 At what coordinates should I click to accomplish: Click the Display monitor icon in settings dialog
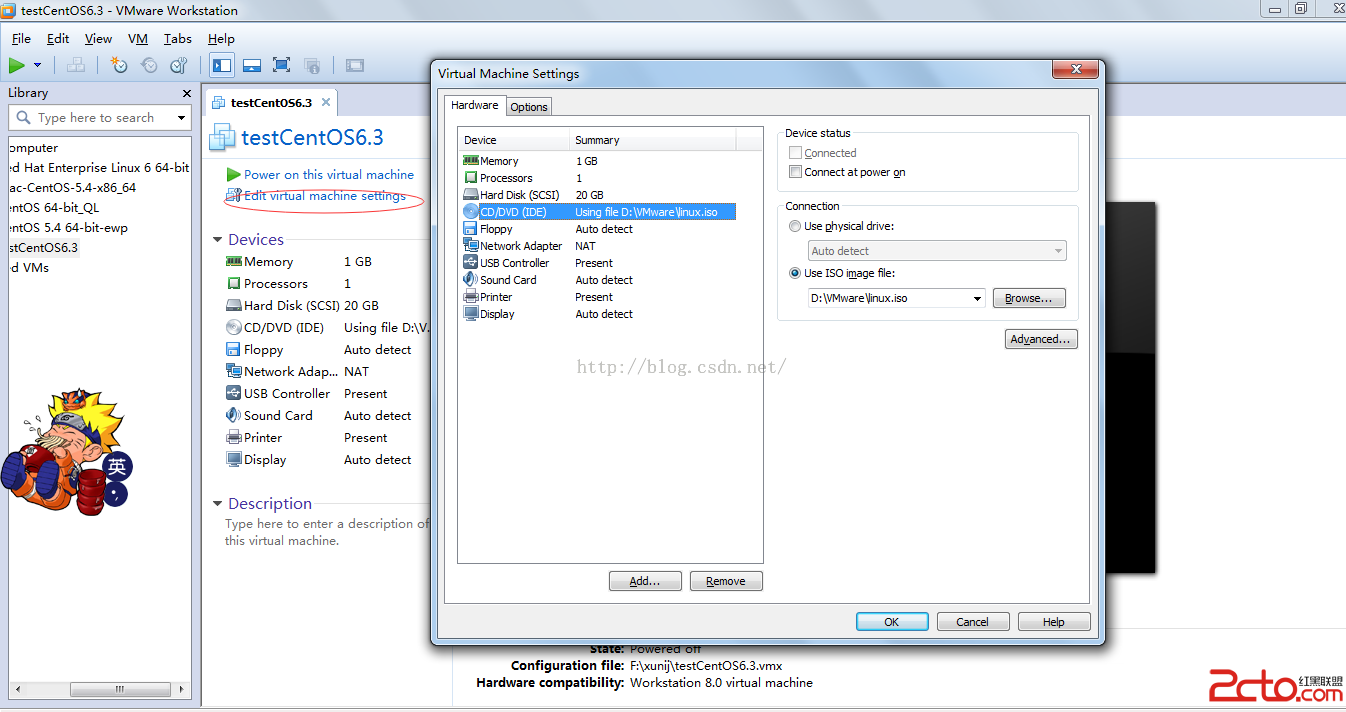click(x=470, y=314)
